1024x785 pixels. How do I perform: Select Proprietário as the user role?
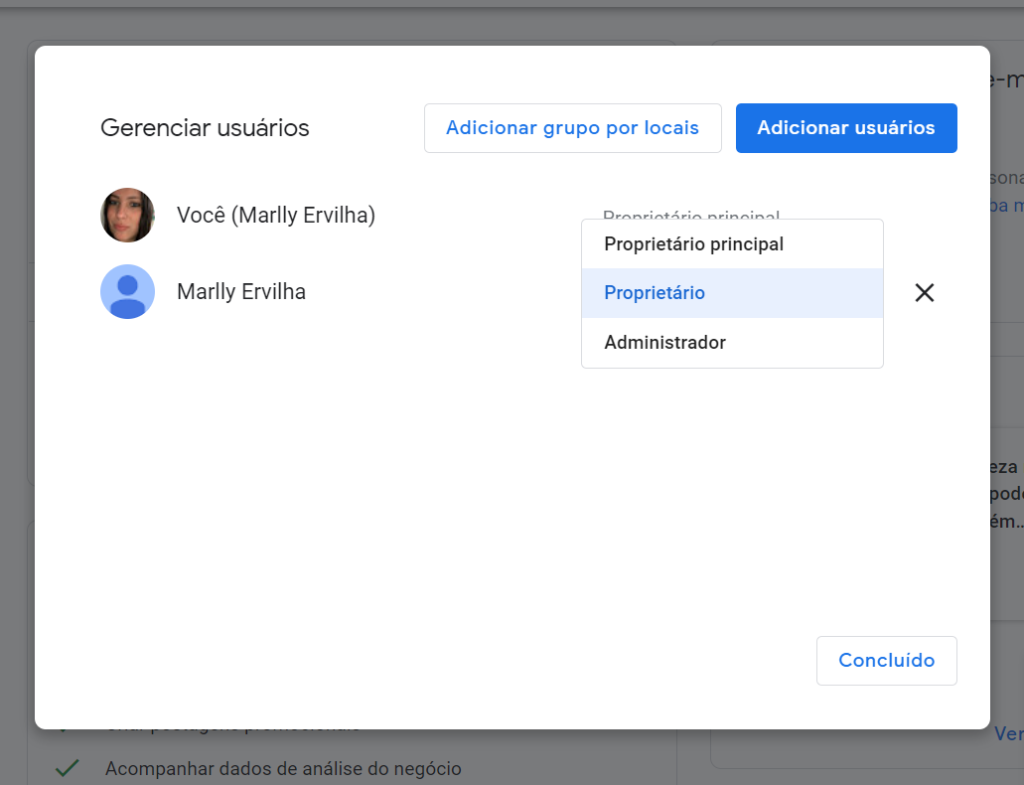click(x=655, y=292)
